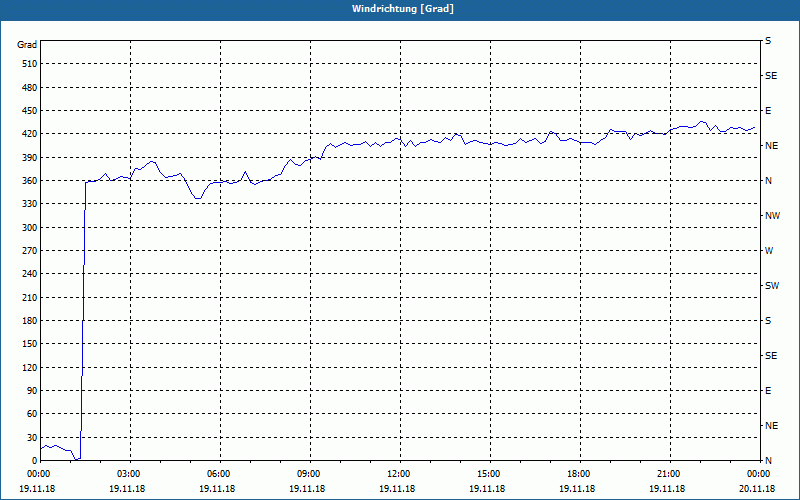This screenshot has height=500, width=800.
Task: Click the 'NW' compass label
Action: coord(772,216)
